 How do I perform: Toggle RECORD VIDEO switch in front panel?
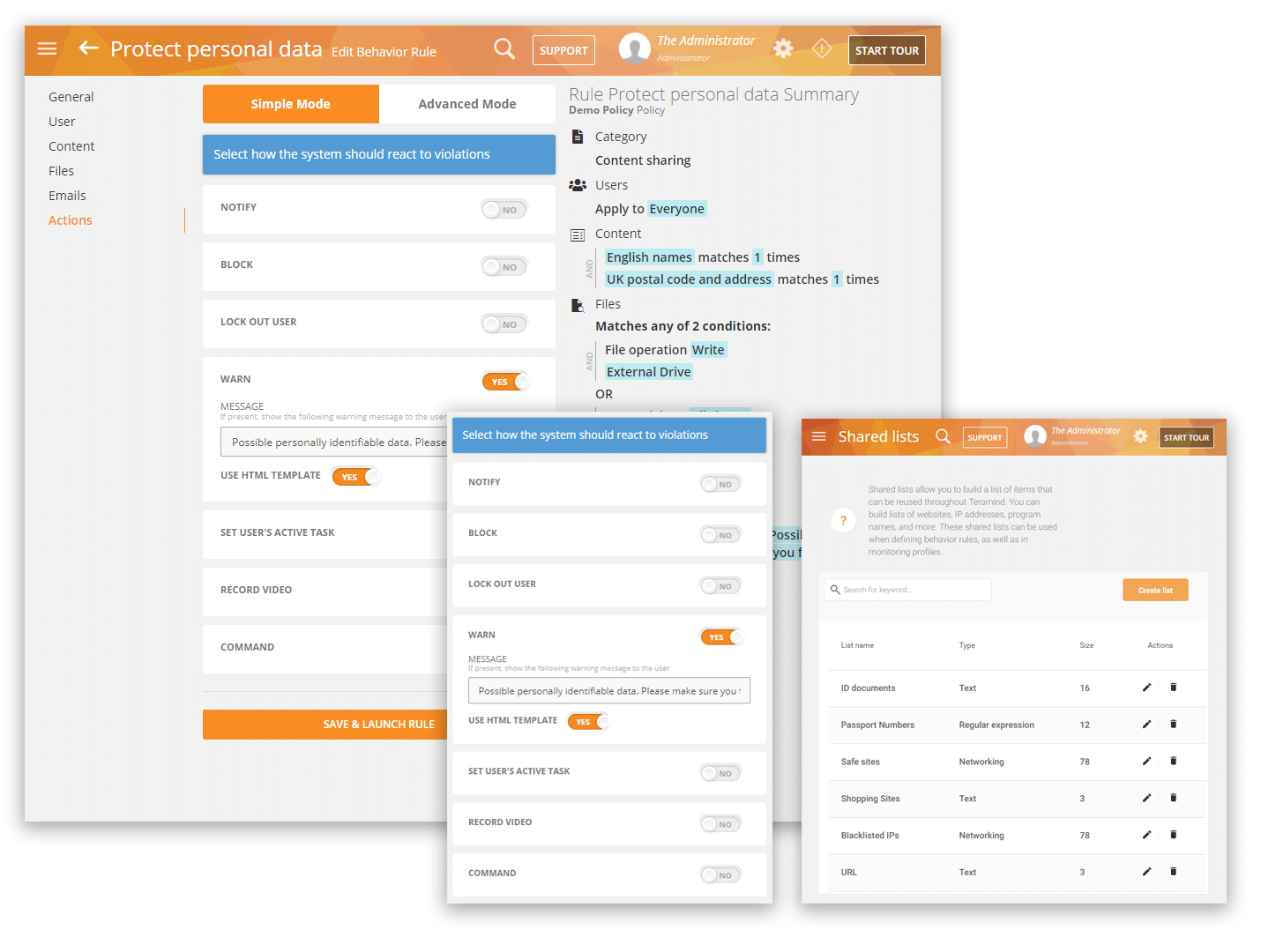721,824
